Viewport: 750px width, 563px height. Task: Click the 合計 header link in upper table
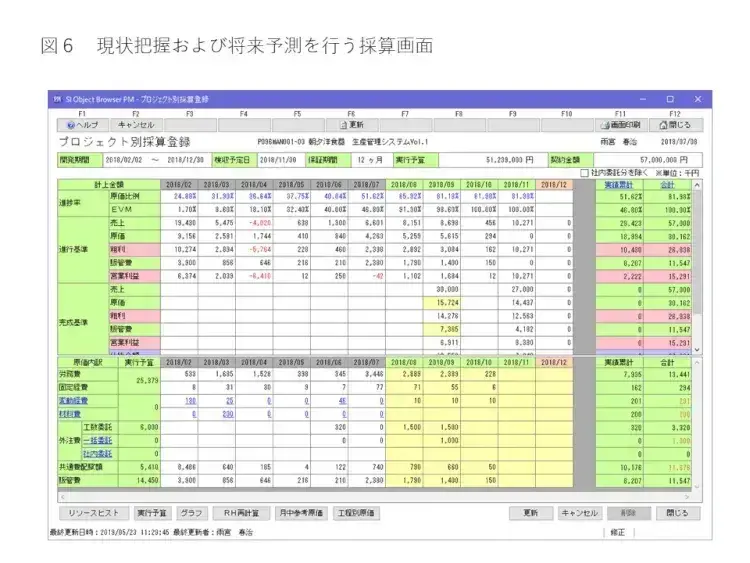point(667,185)
